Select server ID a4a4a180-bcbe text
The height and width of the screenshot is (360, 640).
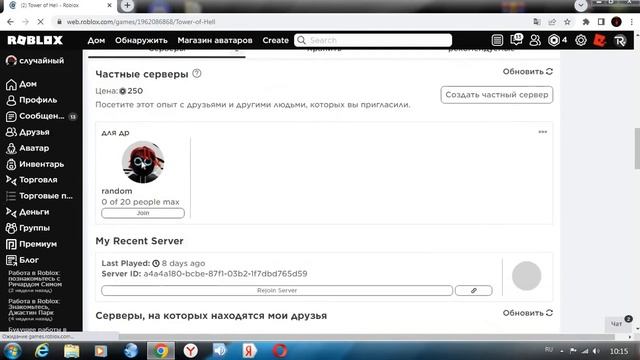tap(225, 273)
